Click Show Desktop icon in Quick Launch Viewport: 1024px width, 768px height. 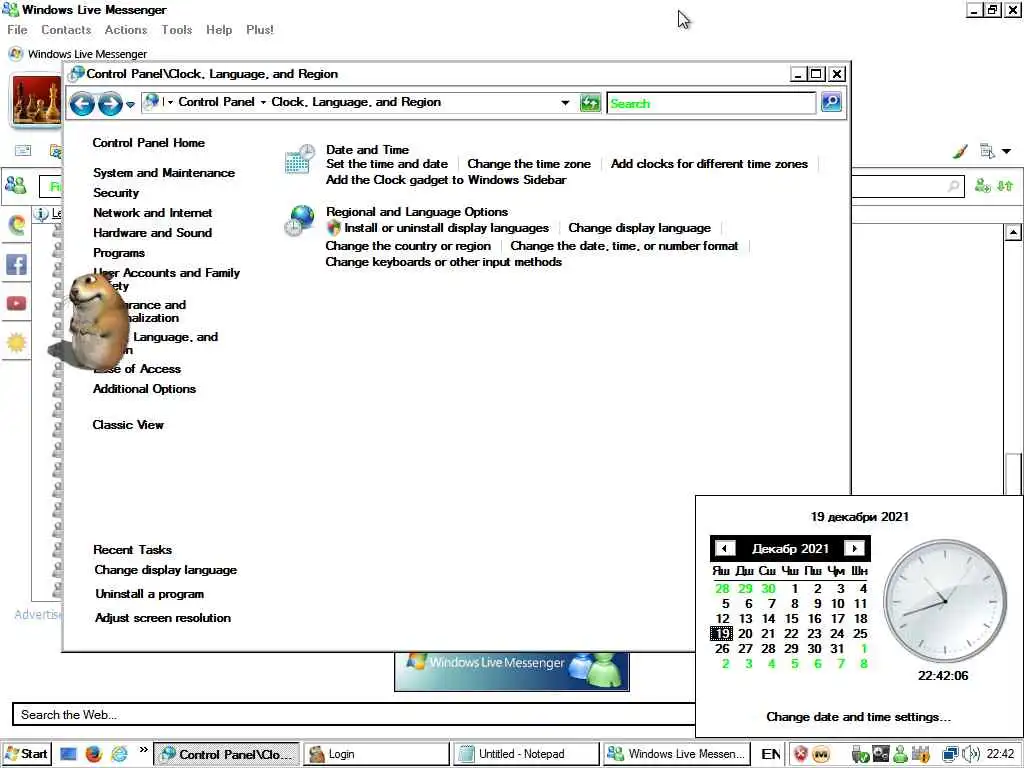[68, 754]
